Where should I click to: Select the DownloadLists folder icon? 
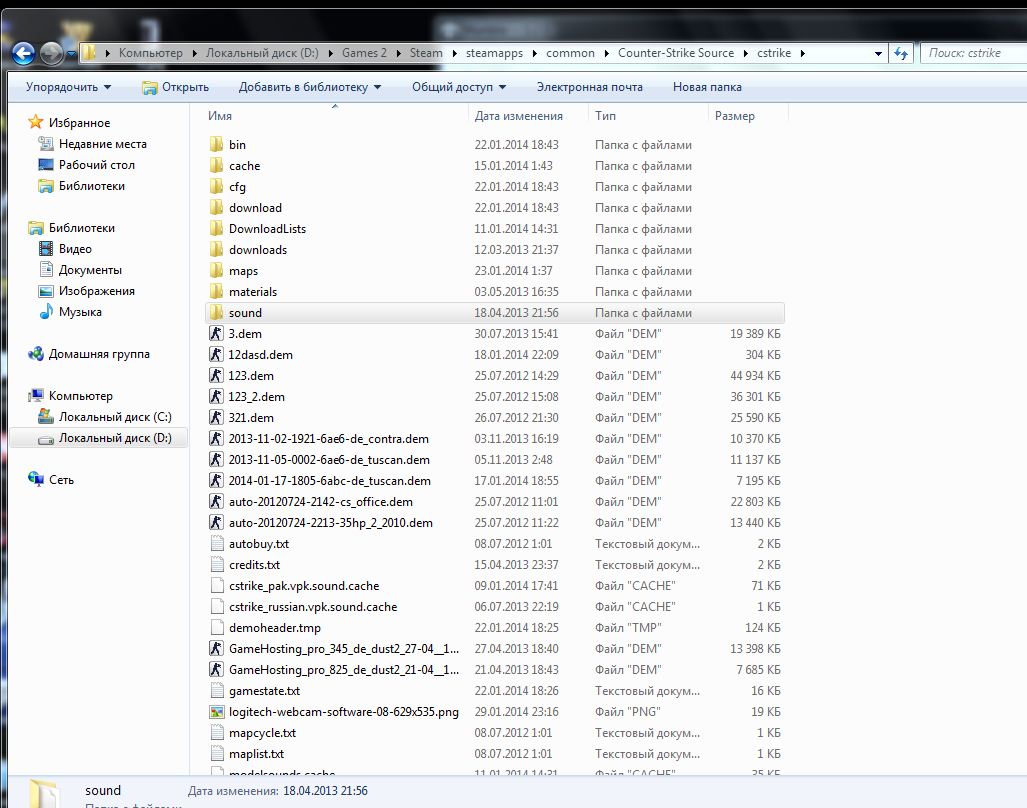(217, 229)
